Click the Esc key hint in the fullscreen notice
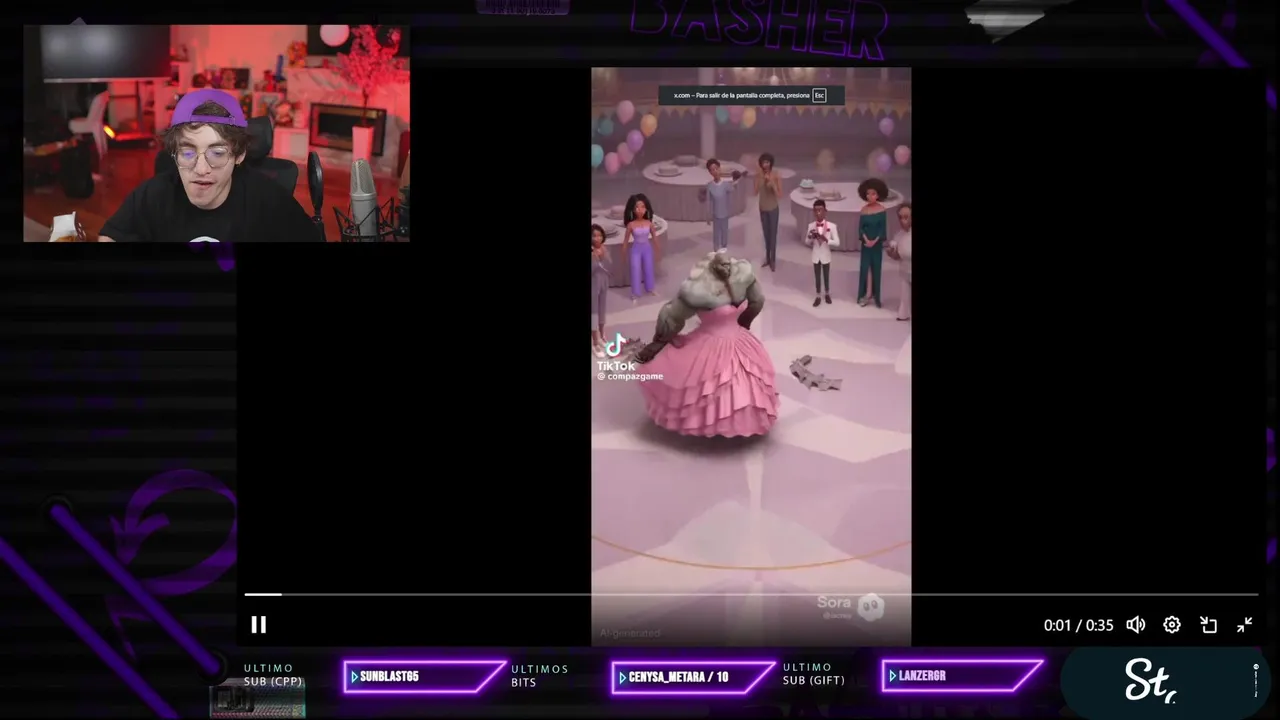Viewport: 1280px width, 720px height. (x=819, y=95)
